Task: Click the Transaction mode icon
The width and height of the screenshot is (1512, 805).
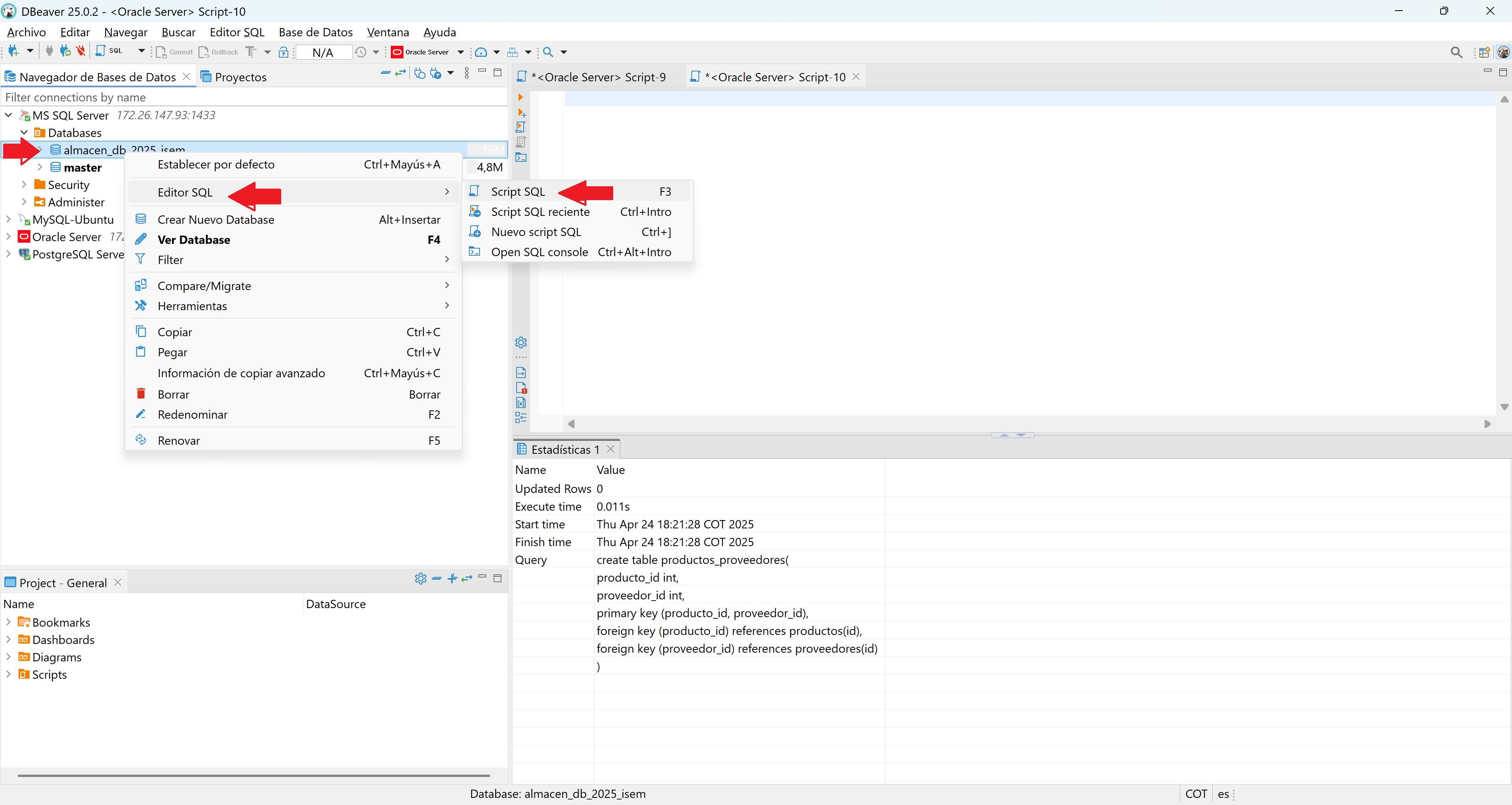Action: click(251, 52)
